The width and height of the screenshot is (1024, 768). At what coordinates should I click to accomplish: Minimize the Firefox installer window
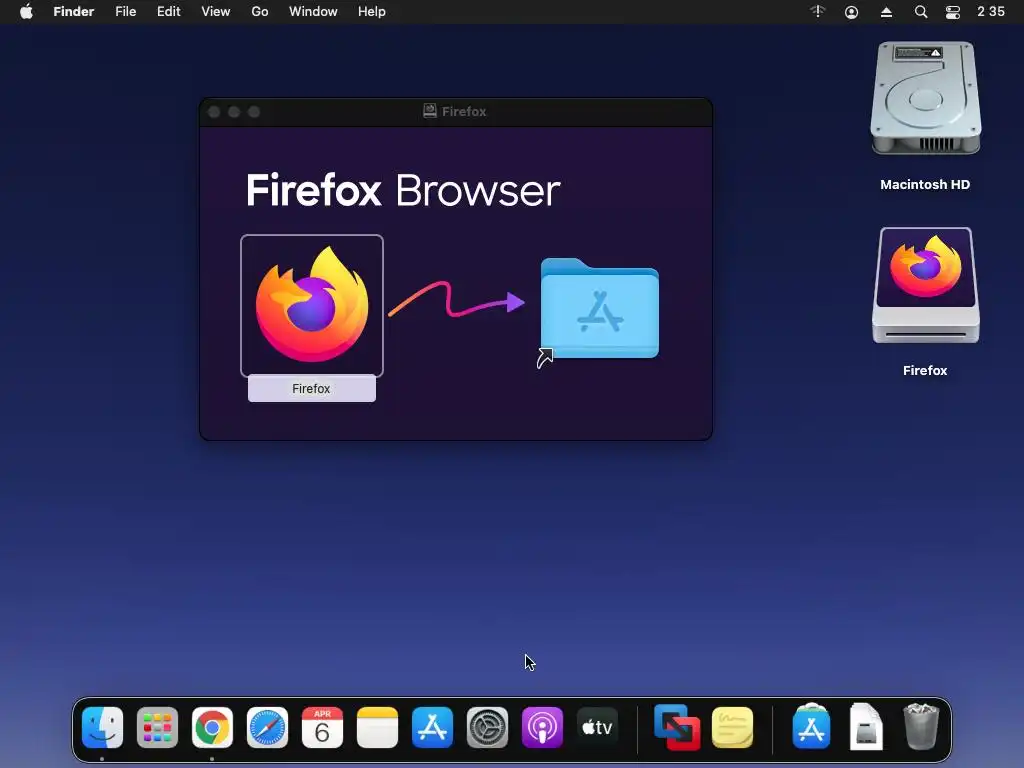click(234, 112)
